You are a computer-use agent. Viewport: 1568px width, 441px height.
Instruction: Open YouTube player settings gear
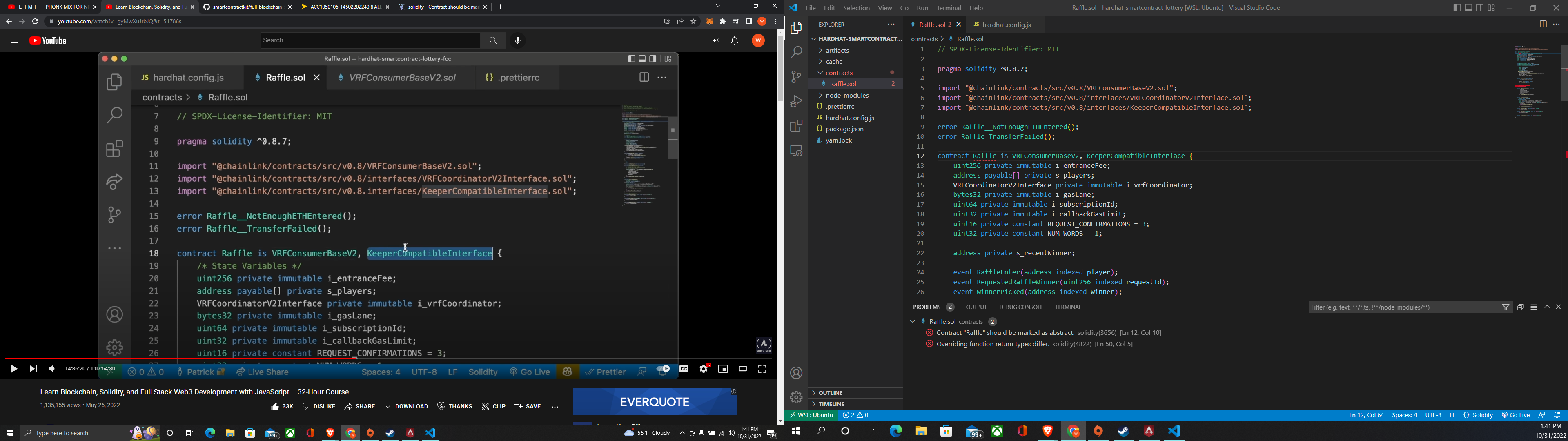coord(704,368)
